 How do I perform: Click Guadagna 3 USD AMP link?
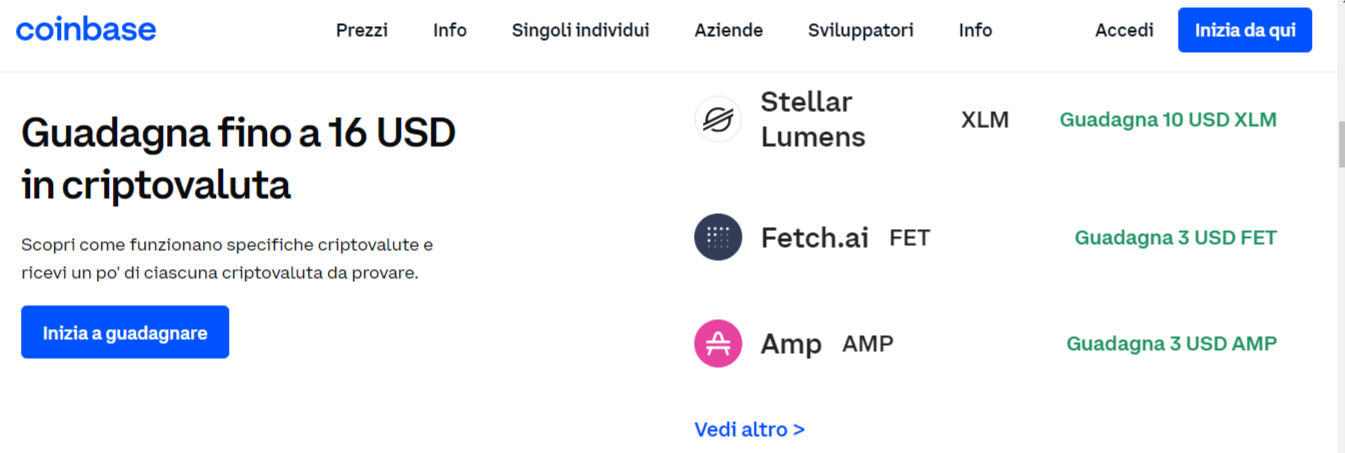pyautogui.click(x=1171, y=344)
